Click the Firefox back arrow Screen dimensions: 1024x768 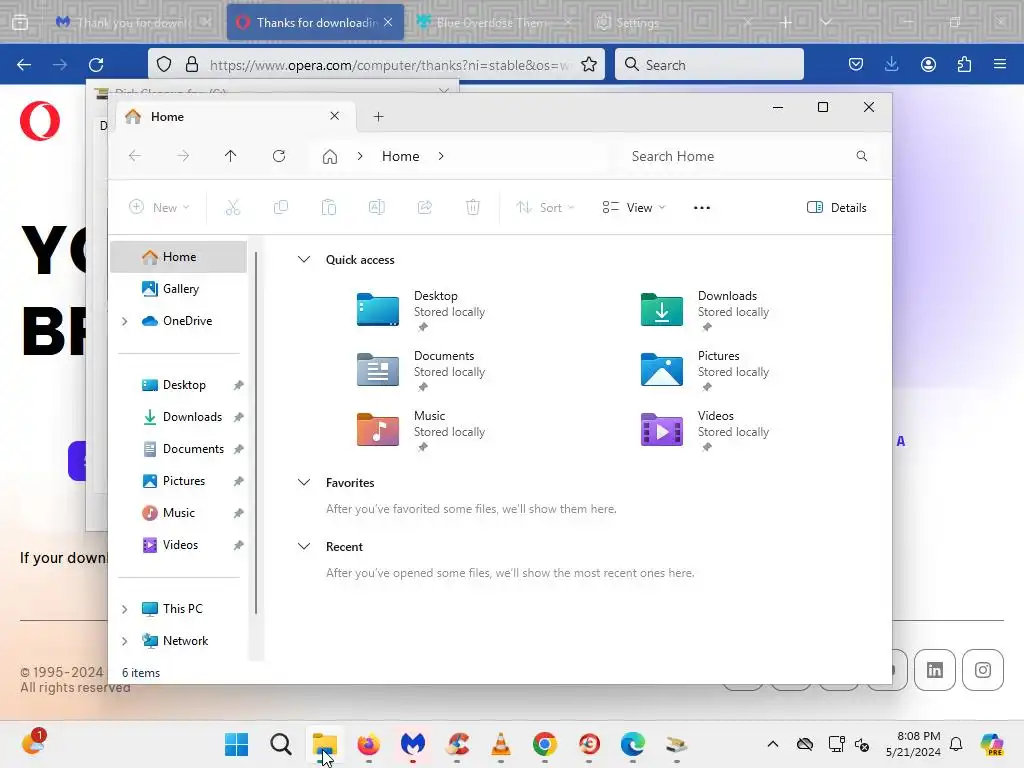pos(24,65)
